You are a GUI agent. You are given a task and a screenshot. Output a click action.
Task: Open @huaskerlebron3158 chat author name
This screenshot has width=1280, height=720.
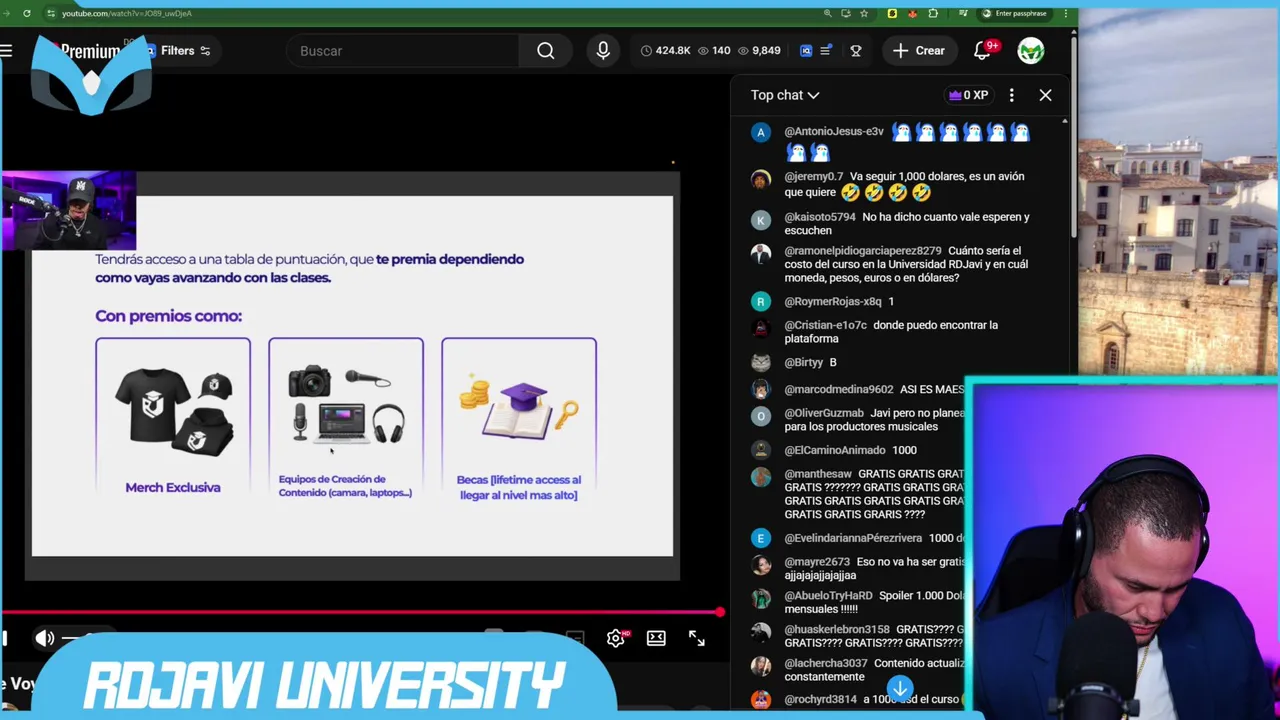point(837,629)
